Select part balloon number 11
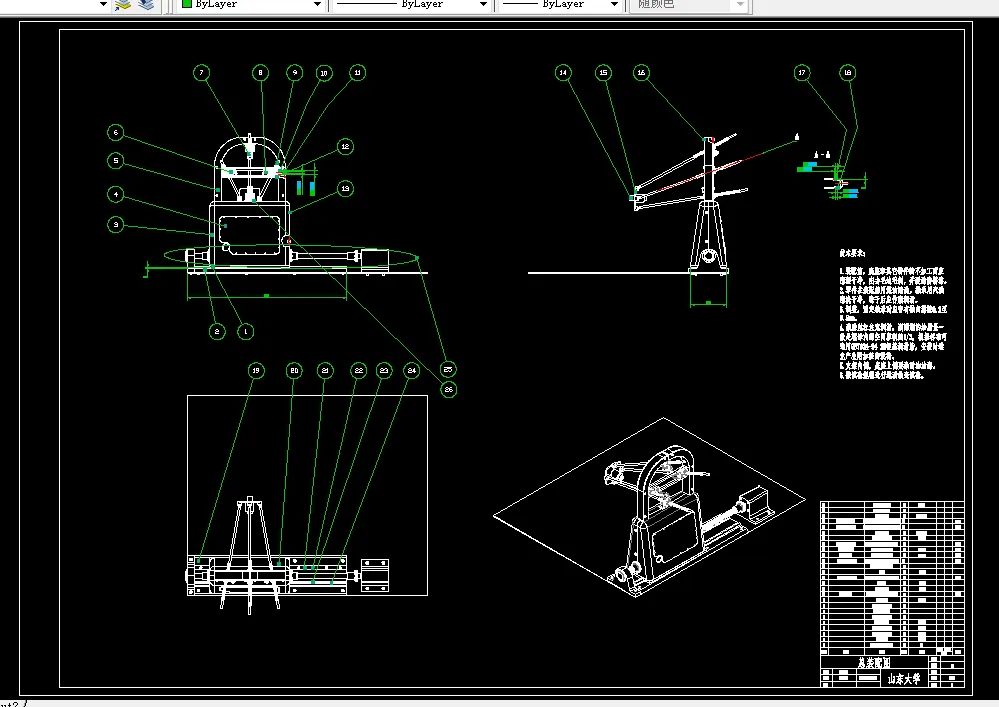This screenshot has width=999, height=707. pyautogui.click(x=357, y=73)
